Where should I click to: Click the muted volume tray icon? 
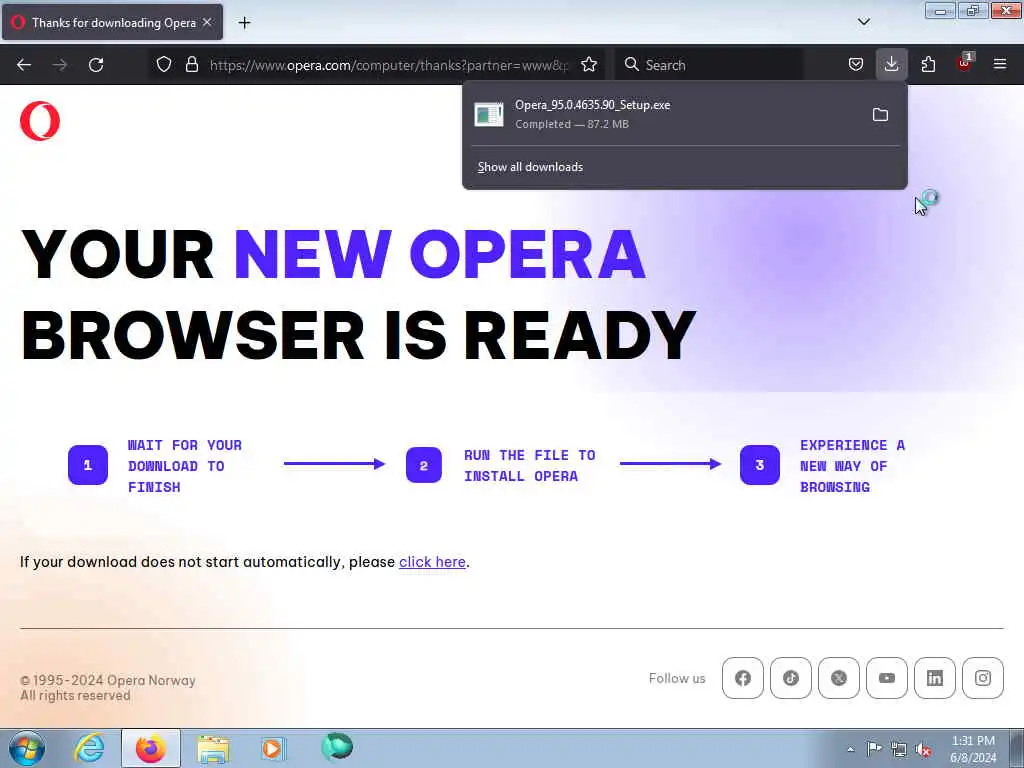coord(923,749)
